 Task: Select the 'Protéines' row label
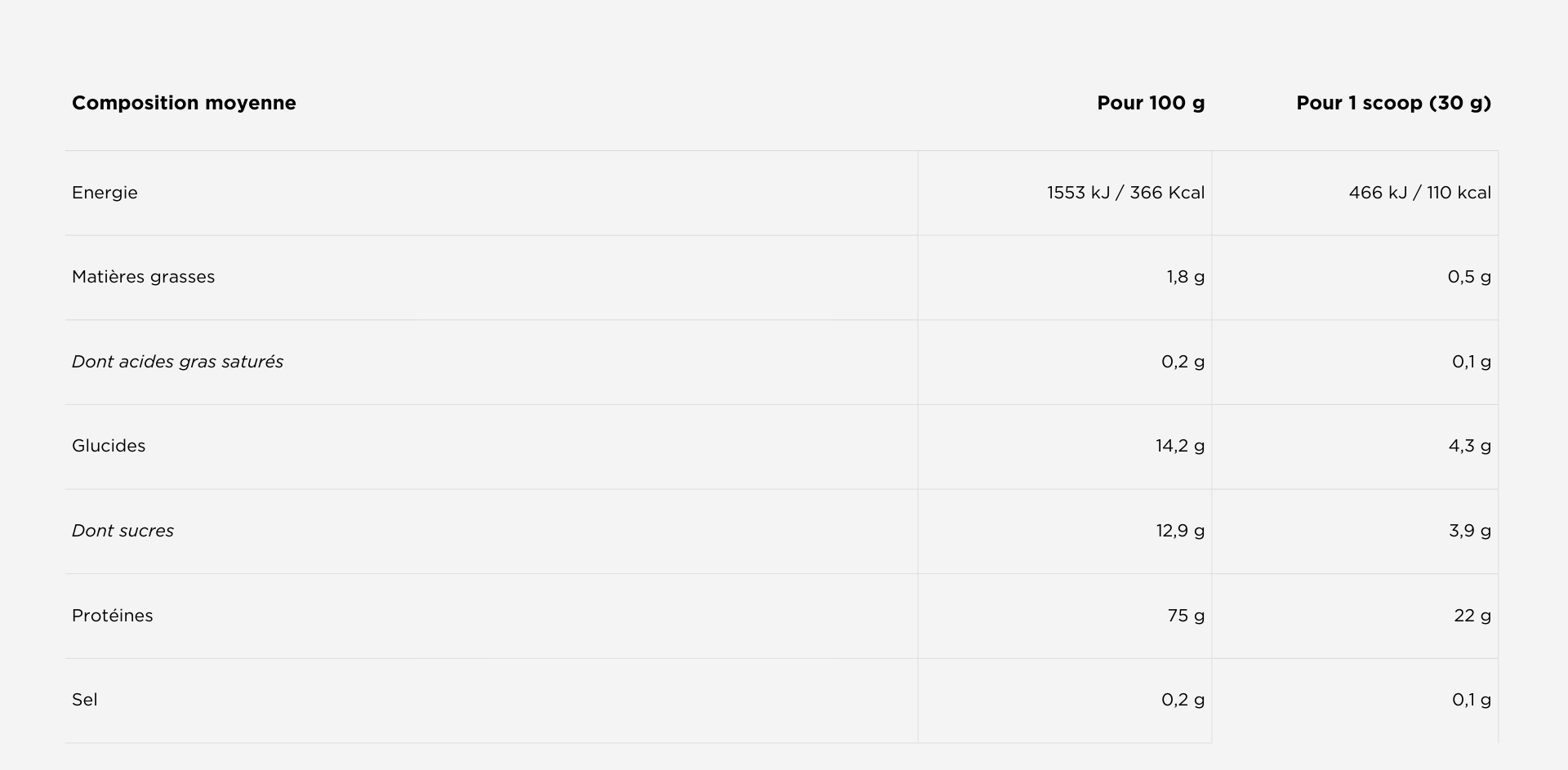[x=112, y=616]
